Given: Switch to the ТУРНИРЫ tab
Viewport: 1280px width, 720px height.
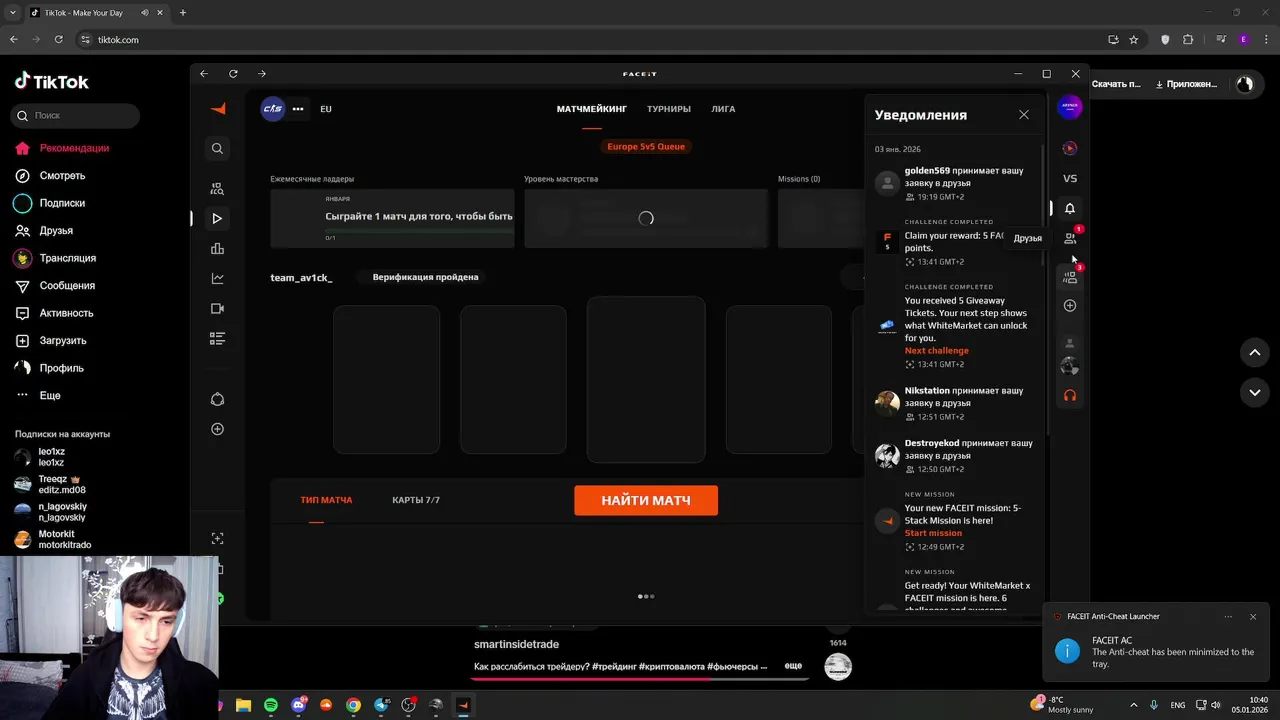Looking at the screenshot, I should (x=669, y=109).
